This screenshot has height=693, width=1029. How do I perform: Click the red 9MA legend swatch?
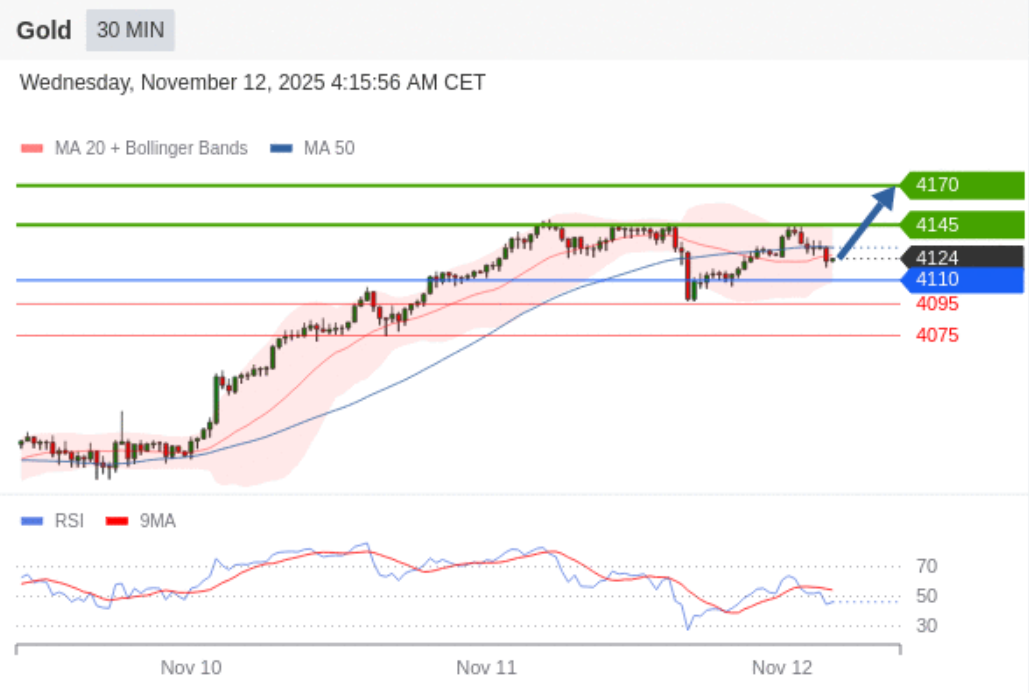[x=117, y=521]
